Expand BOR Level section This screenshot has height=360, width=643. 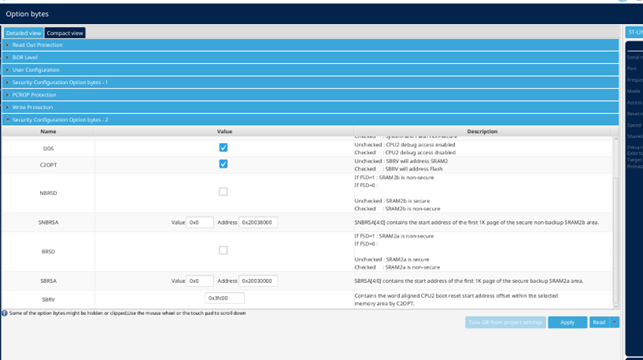(310, 57)
